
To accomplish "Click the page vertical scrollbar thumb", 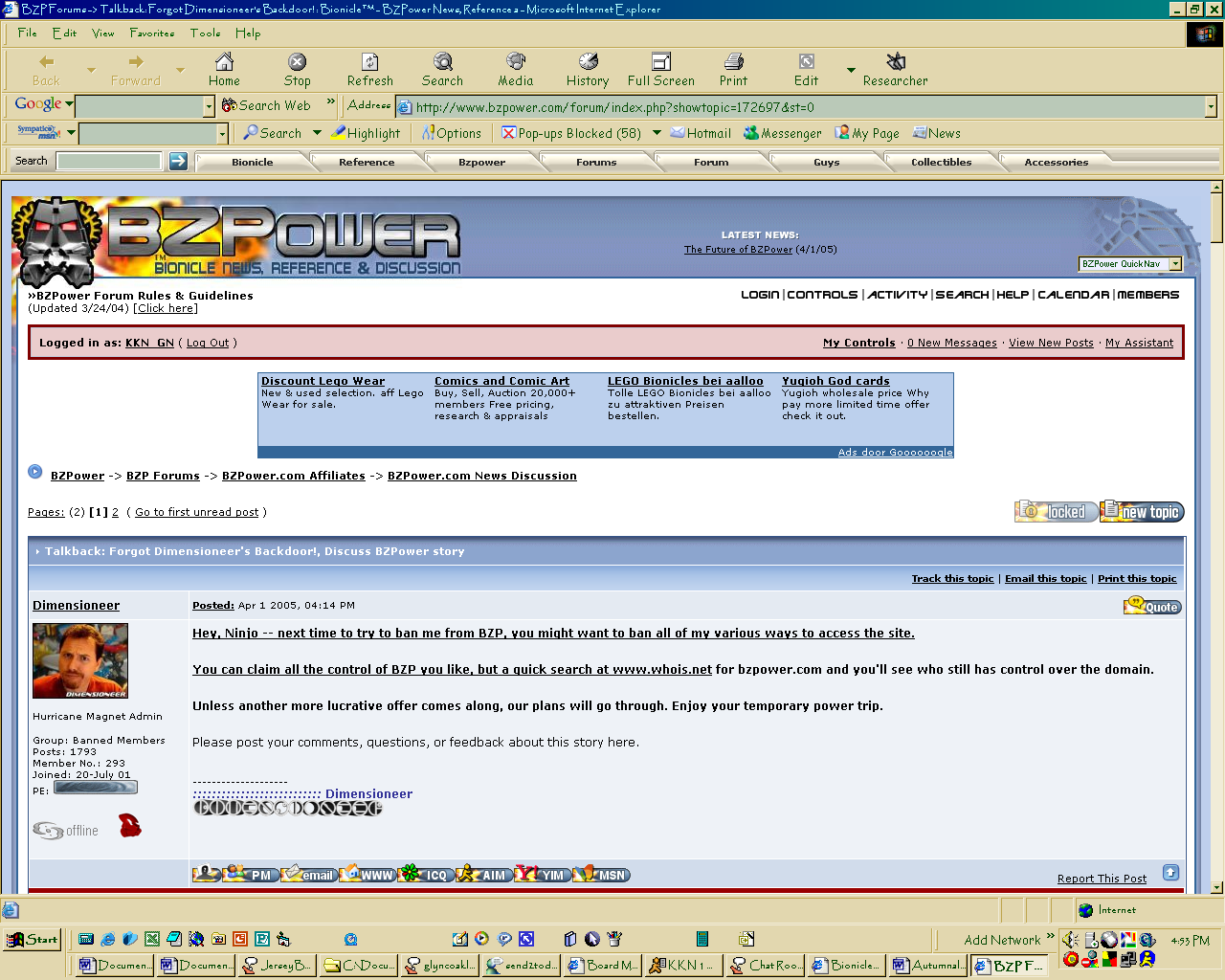I will (x=1217, y=218).
